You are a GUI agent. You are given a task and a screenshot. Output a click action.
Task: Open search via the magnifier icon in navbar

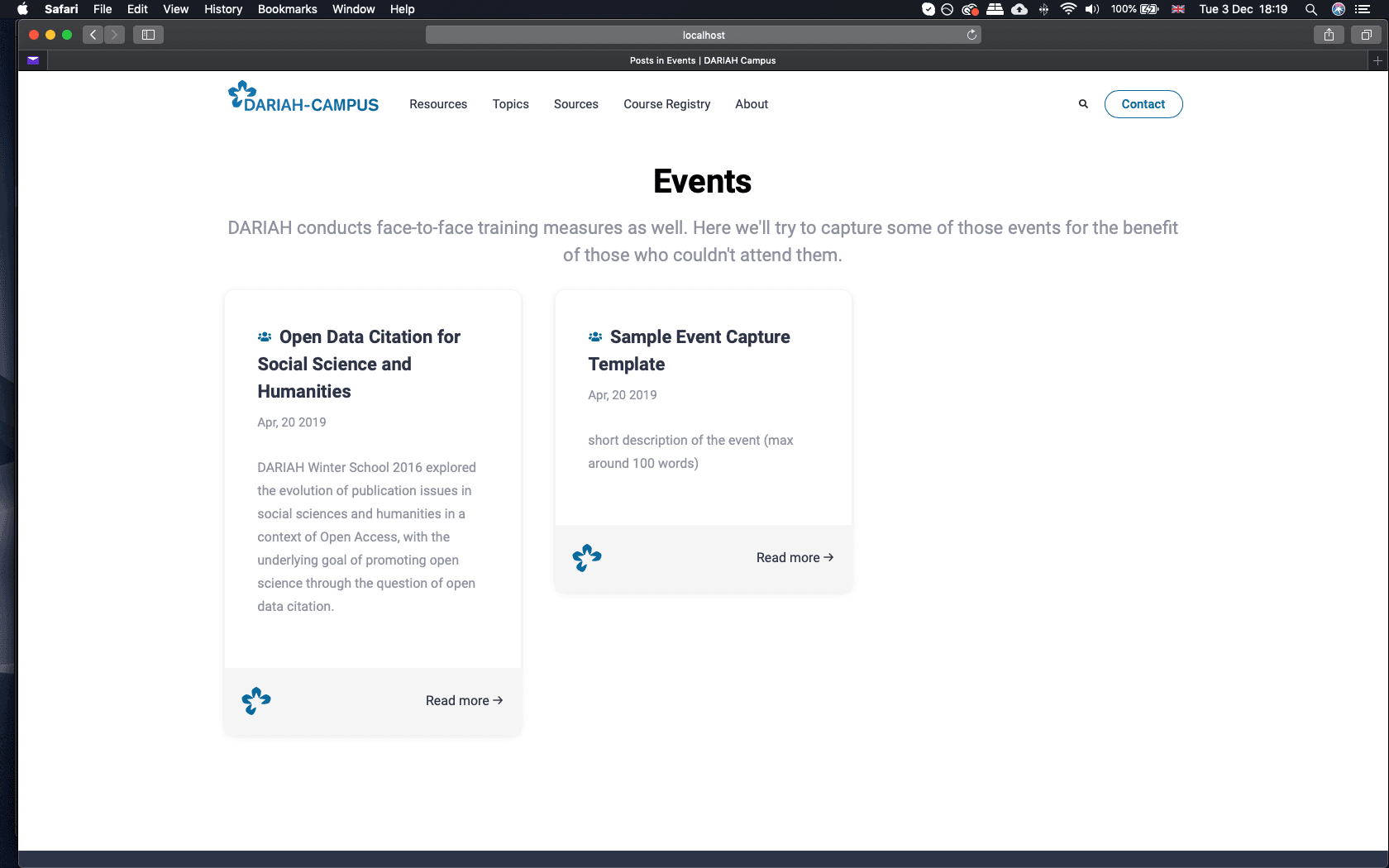point(1083,103)
